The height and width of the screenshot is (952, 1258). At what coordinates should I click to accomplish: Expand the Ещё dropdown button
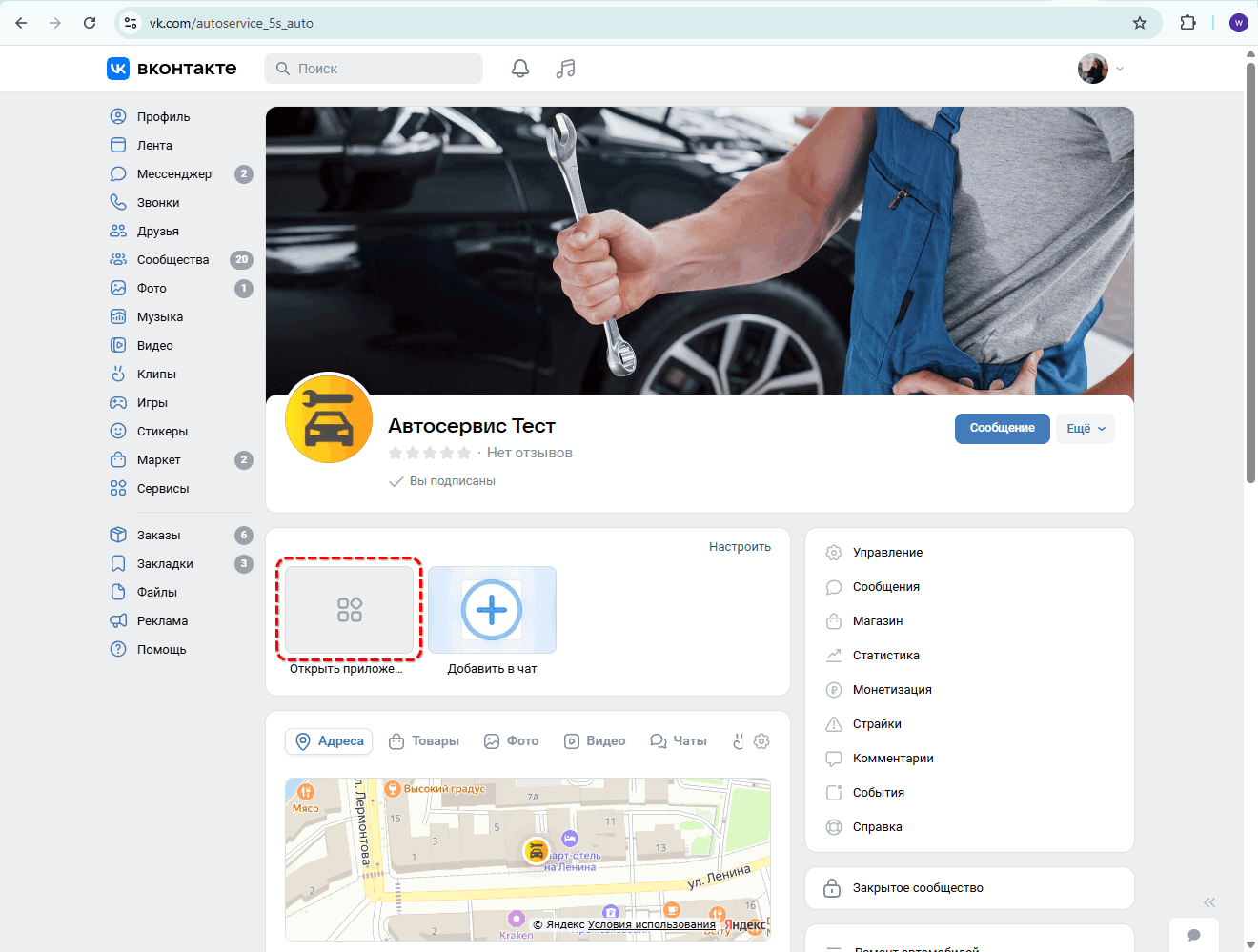(x=1085, y=429)
